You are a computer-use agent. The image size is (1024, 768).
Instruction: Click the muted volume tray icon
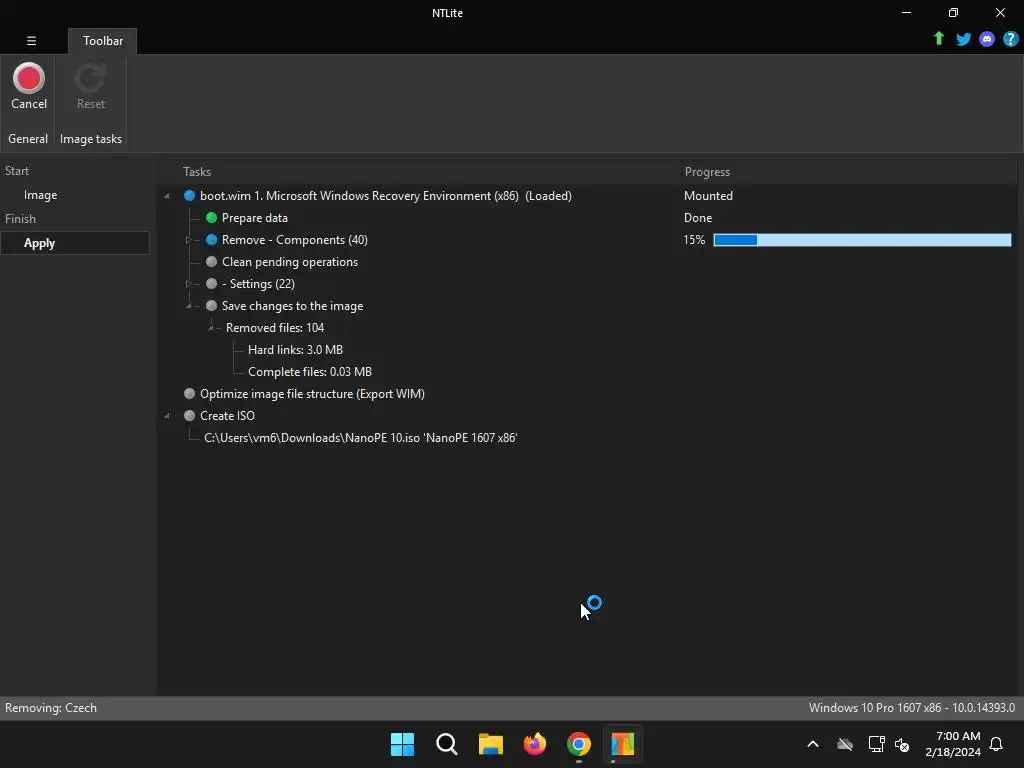[902, 744]
